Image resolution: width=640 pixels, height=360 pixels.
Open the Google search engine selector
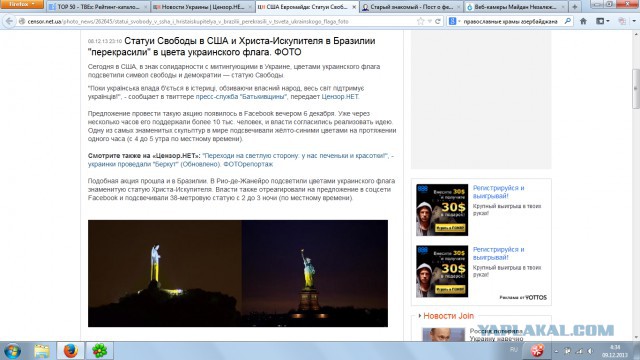tap(454, 21)
